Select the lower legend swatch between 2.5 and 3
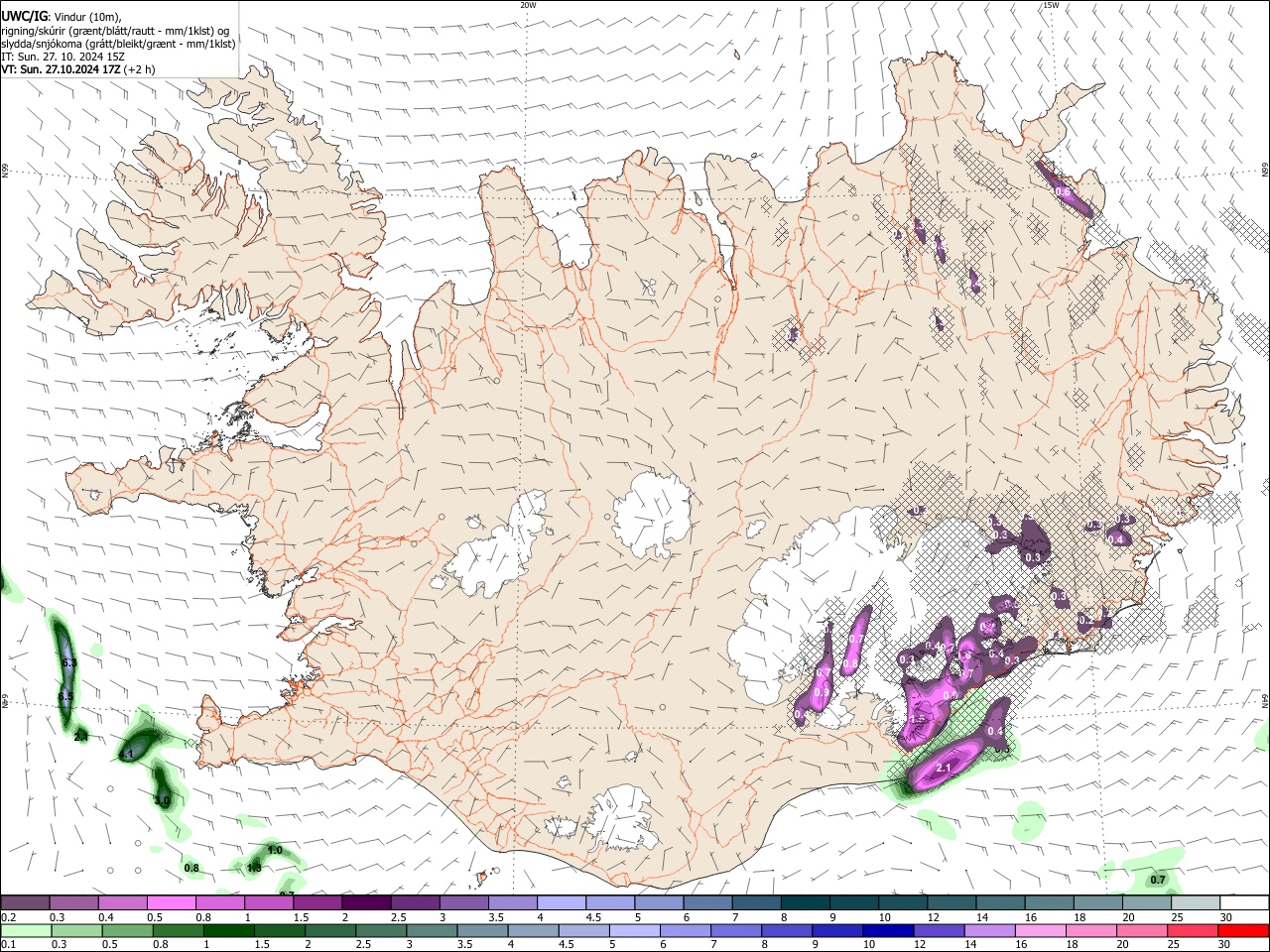Image resolution: width=1270 pixels, height=952 pixels. click(381, 930)
